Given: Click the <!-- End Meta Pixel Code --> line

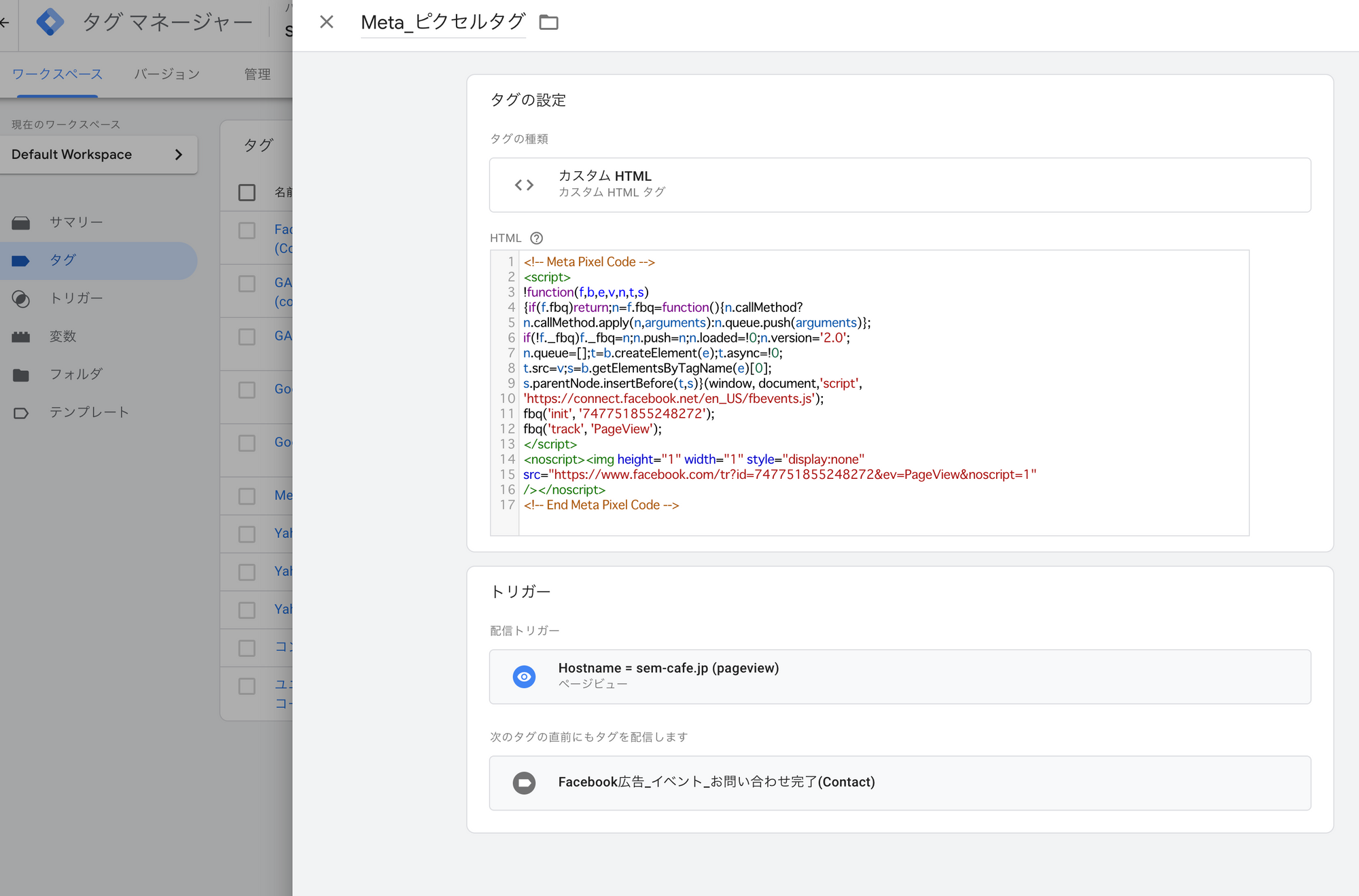Looking at the screenshot, I should pos(601,505).
